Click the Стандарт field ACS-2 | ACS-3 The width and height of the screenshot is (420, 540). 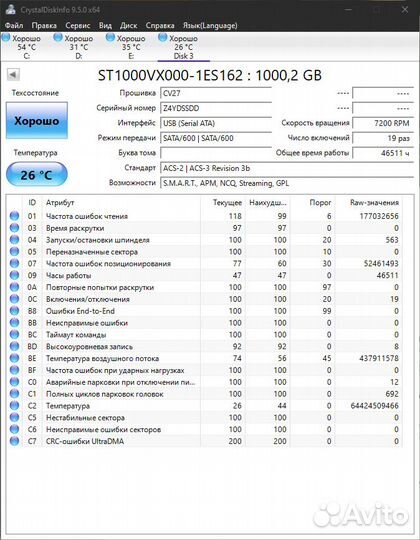[287, 168]
